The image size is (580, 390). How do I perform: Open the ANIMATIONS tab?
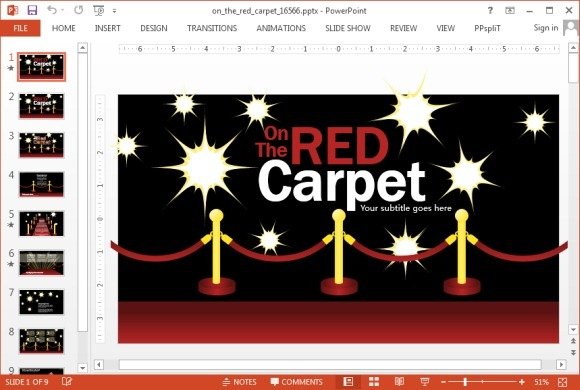click(x=281, y=28)
